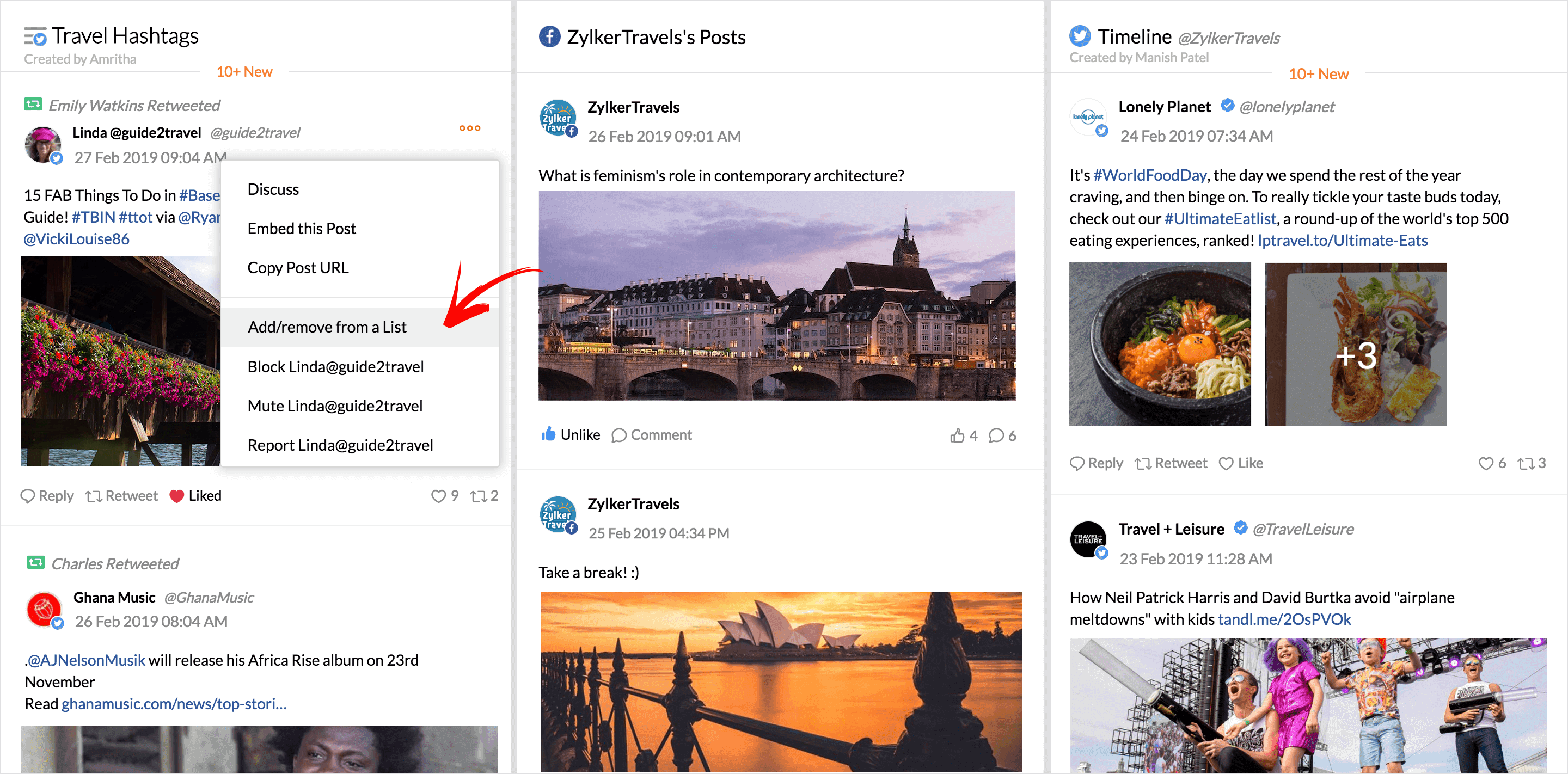The width and height of the screenshot is (1568, 774).
Task: Open the #WorldFoodDay hashtag link
Action: [1149, 175]
